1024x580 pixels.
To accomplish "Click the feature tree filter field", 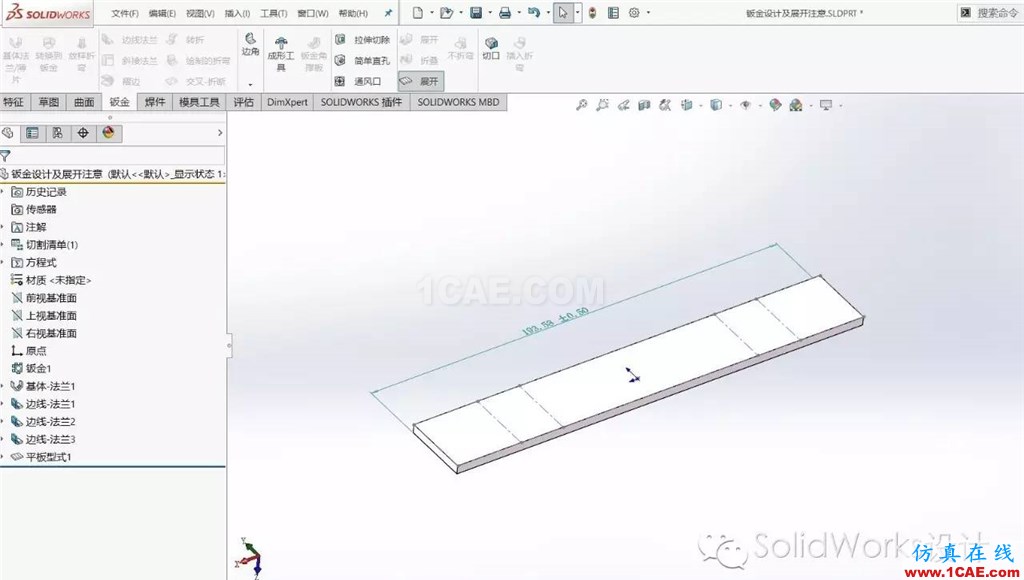I will coord(112,155).
